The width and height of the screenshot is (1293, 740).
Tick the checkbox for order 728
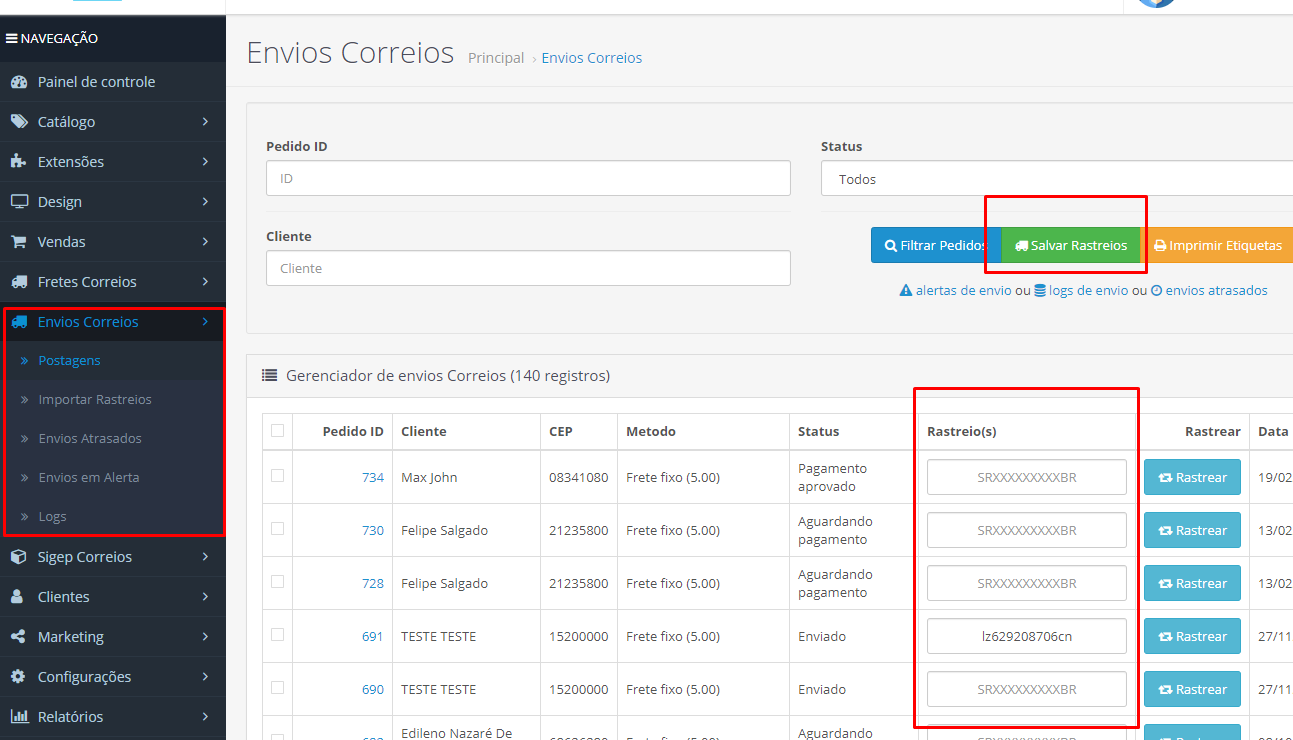point(277,582)
